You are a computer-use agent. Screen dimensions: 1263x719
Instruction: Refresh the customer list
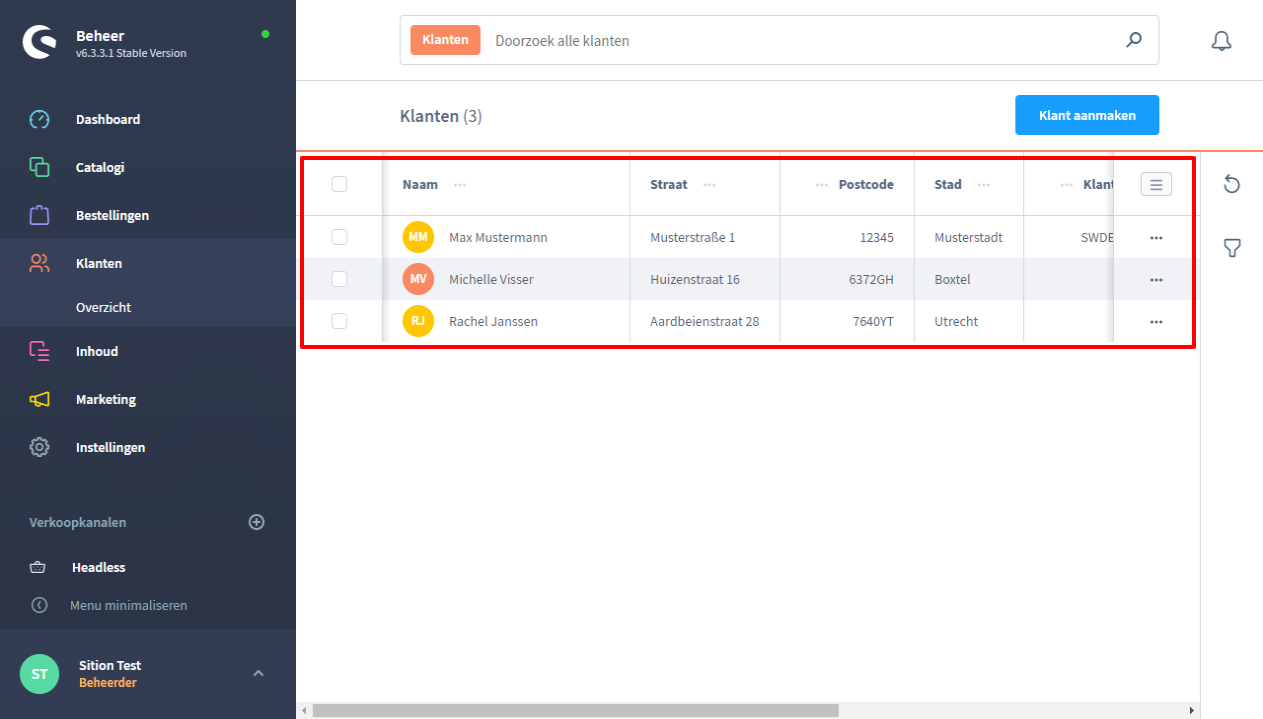pyautogui.click(x=1232, y=184)
